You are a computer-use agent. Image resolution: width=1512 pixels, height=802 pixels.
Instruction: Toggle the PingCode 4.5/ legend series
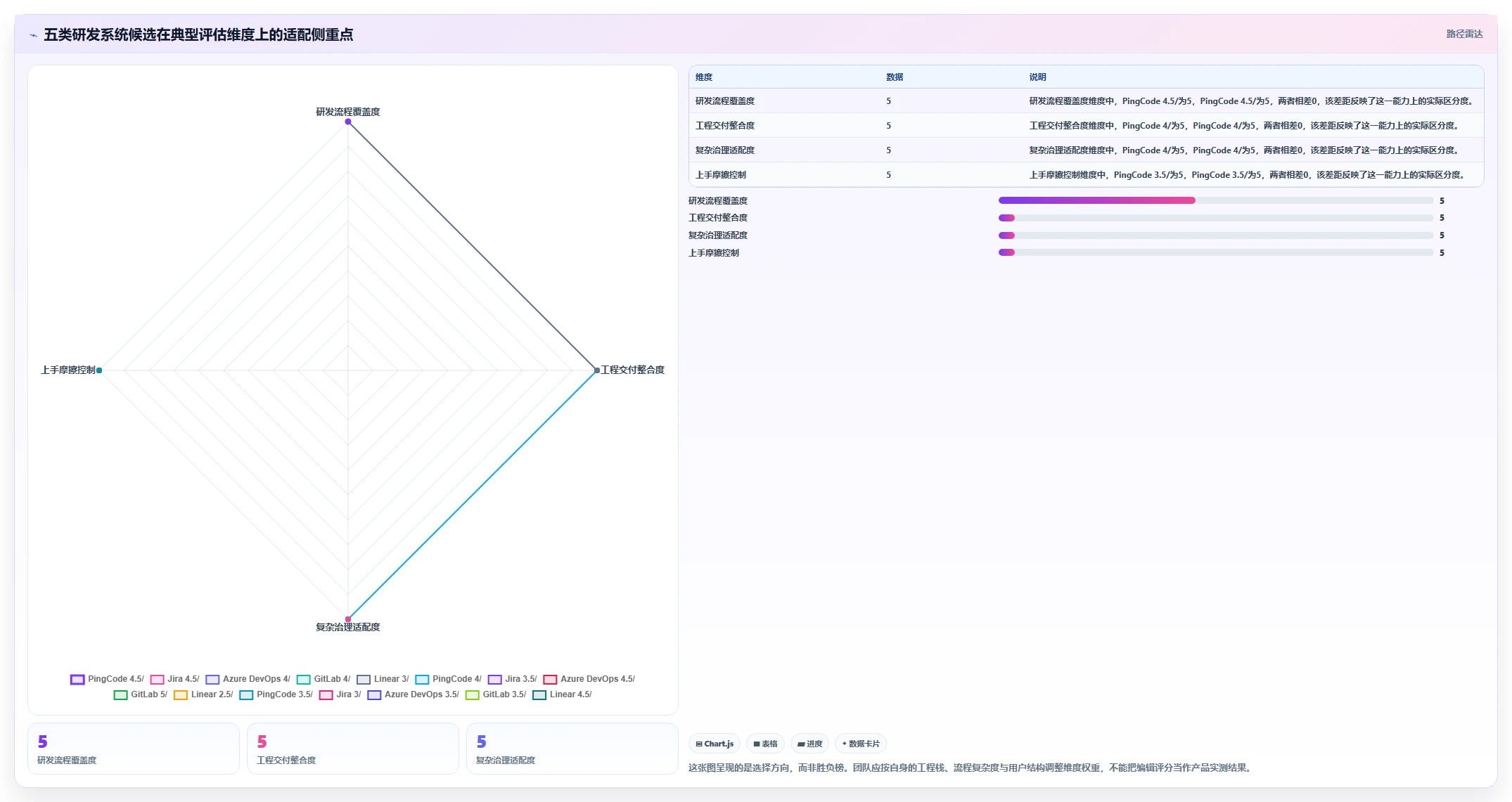[107, 679]
